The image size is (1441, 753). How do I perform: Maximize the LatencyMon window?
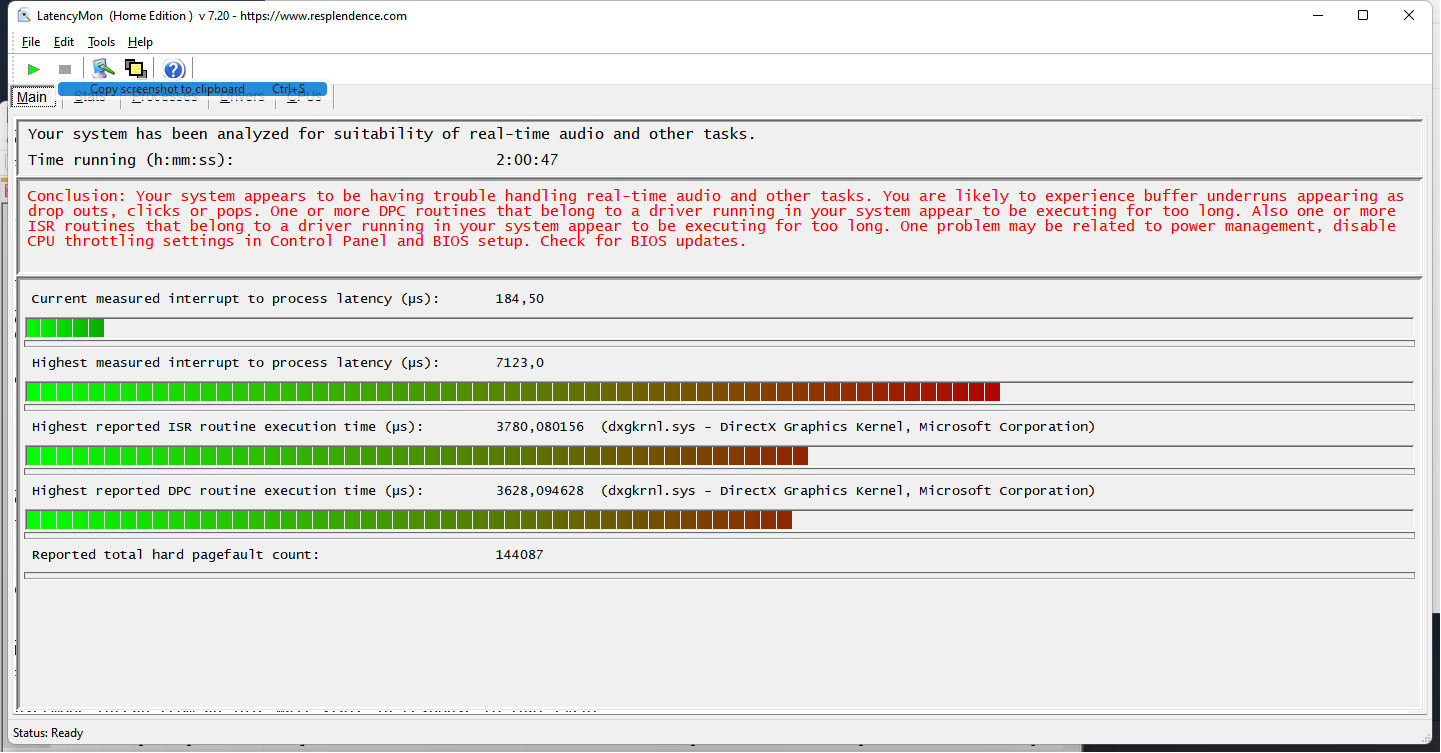click(x=1363, y=15)
